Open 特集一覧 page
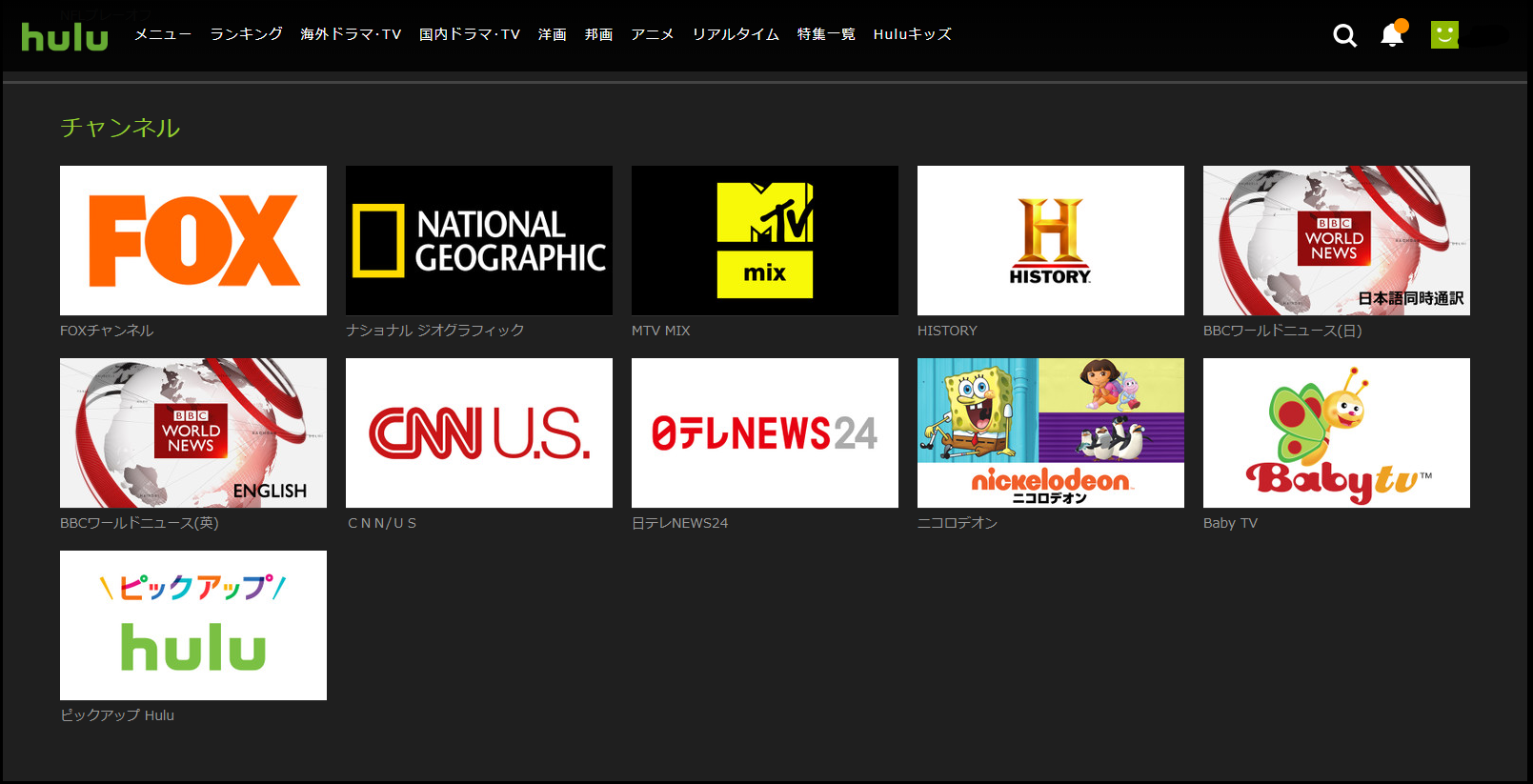1533x784 pixels. click(826, 34)
